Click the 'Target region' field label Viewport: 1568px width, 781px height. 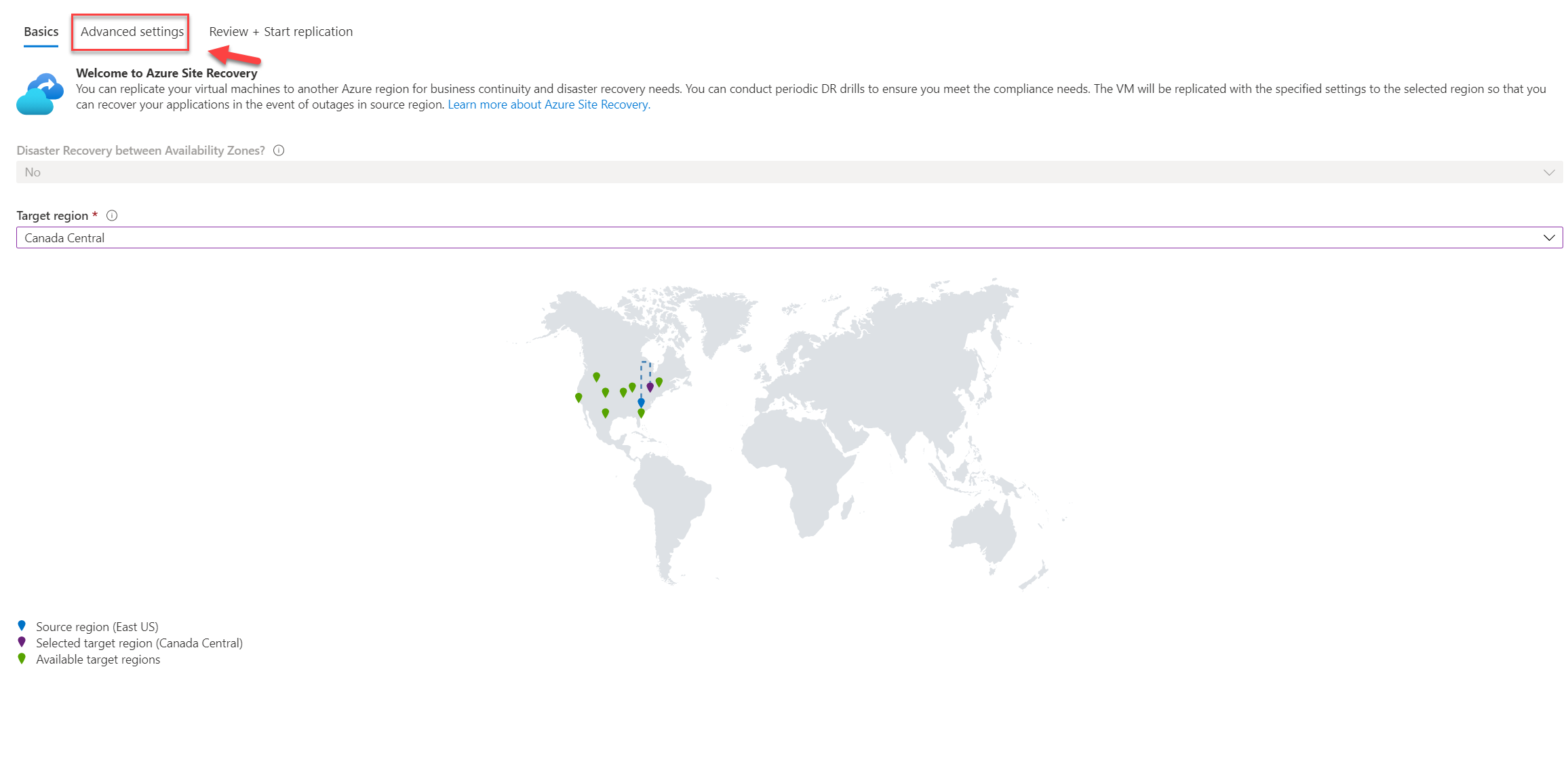pyautogui.click(x=52, y=216)
